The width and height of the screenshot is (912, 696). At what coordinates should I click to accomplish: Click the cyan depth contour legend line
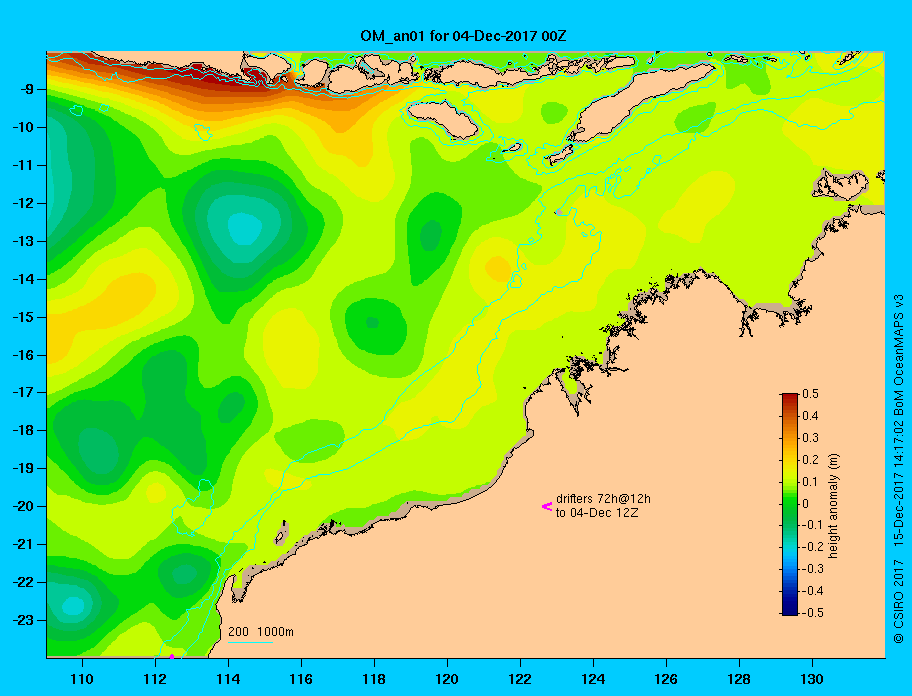(250, 642)
